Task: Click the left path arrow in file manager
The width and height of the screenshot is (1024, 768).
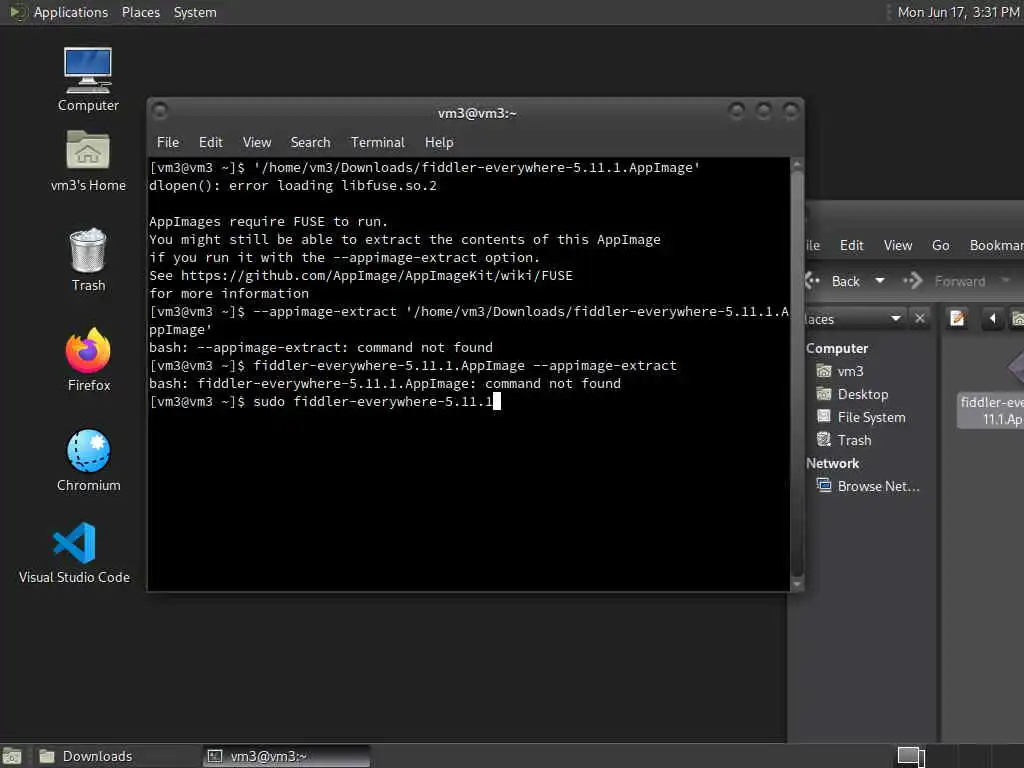Action: click(992, 319)
